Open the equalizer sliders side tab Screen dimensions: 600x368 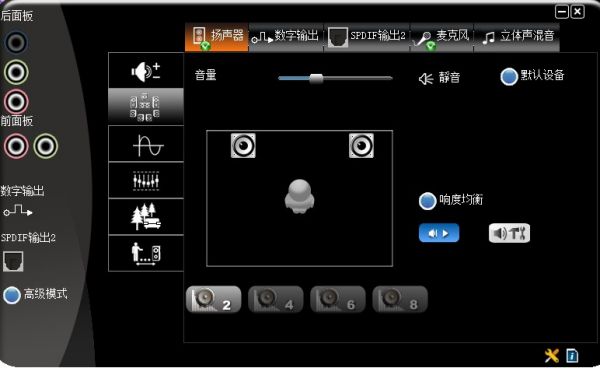(x=146, y=181)
